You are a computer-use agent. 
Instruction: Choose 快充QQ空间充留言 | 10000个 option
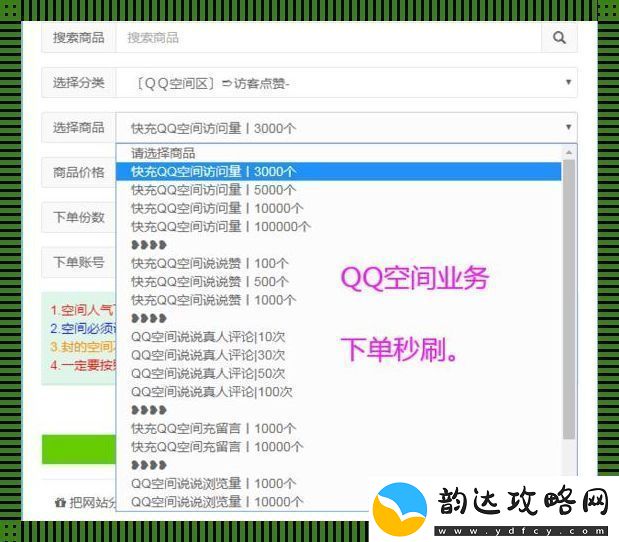click(339, 447)
